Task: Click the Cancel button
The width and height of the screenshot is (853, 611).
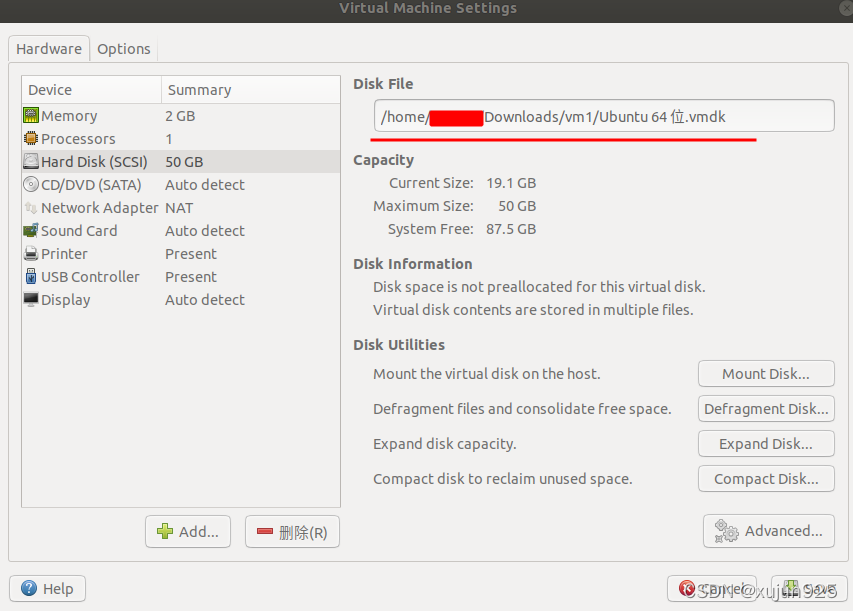Action: [x=712, y=588]
